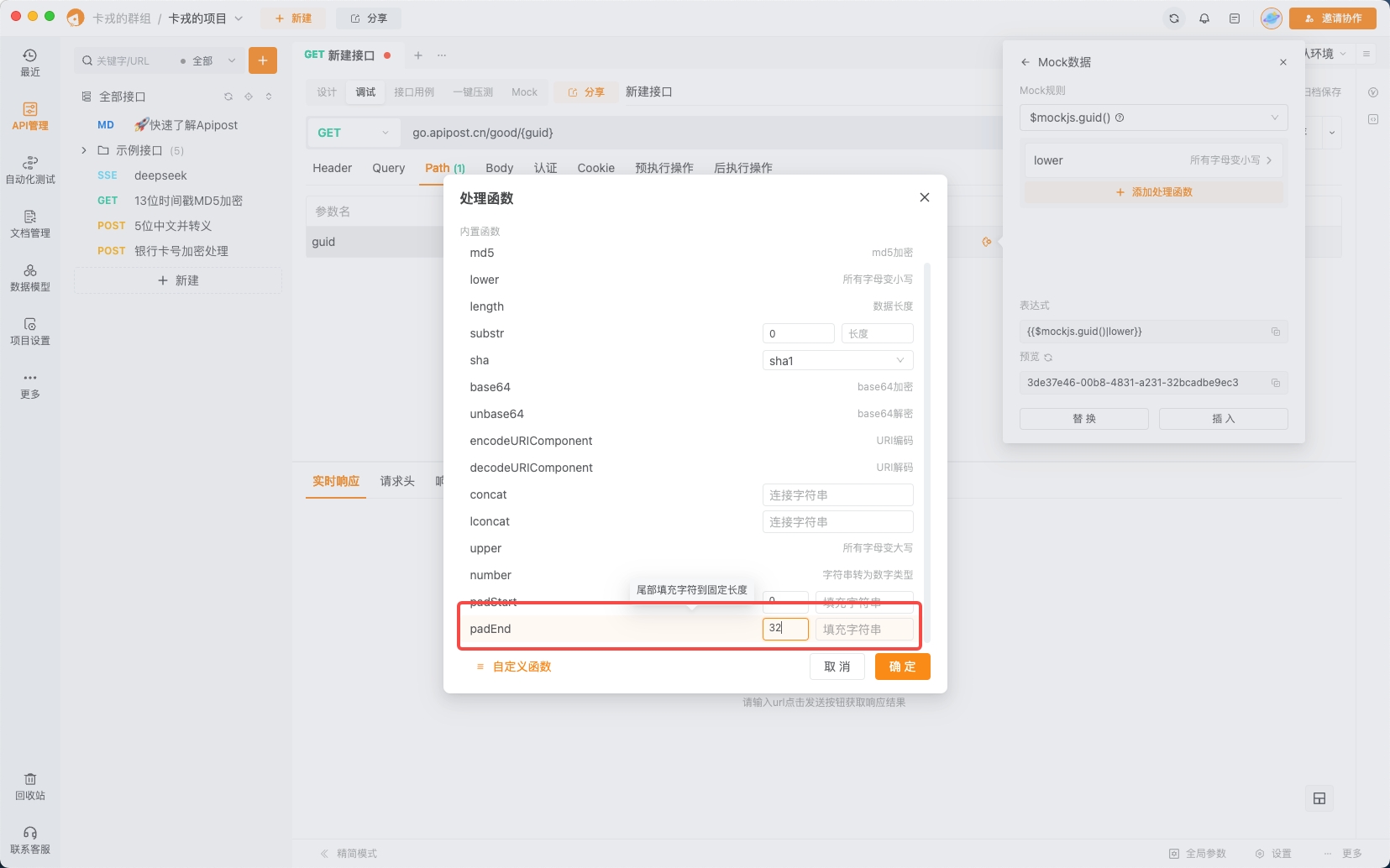
Task: Open the 全部 filter dropdown in search
Action: click(208, 60)
